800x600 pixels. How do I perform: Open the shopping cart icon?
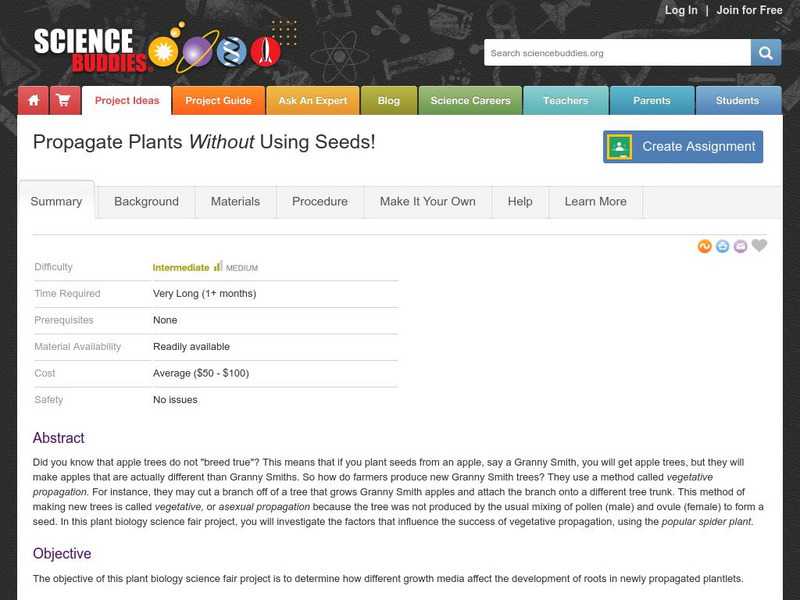(65, 101)
